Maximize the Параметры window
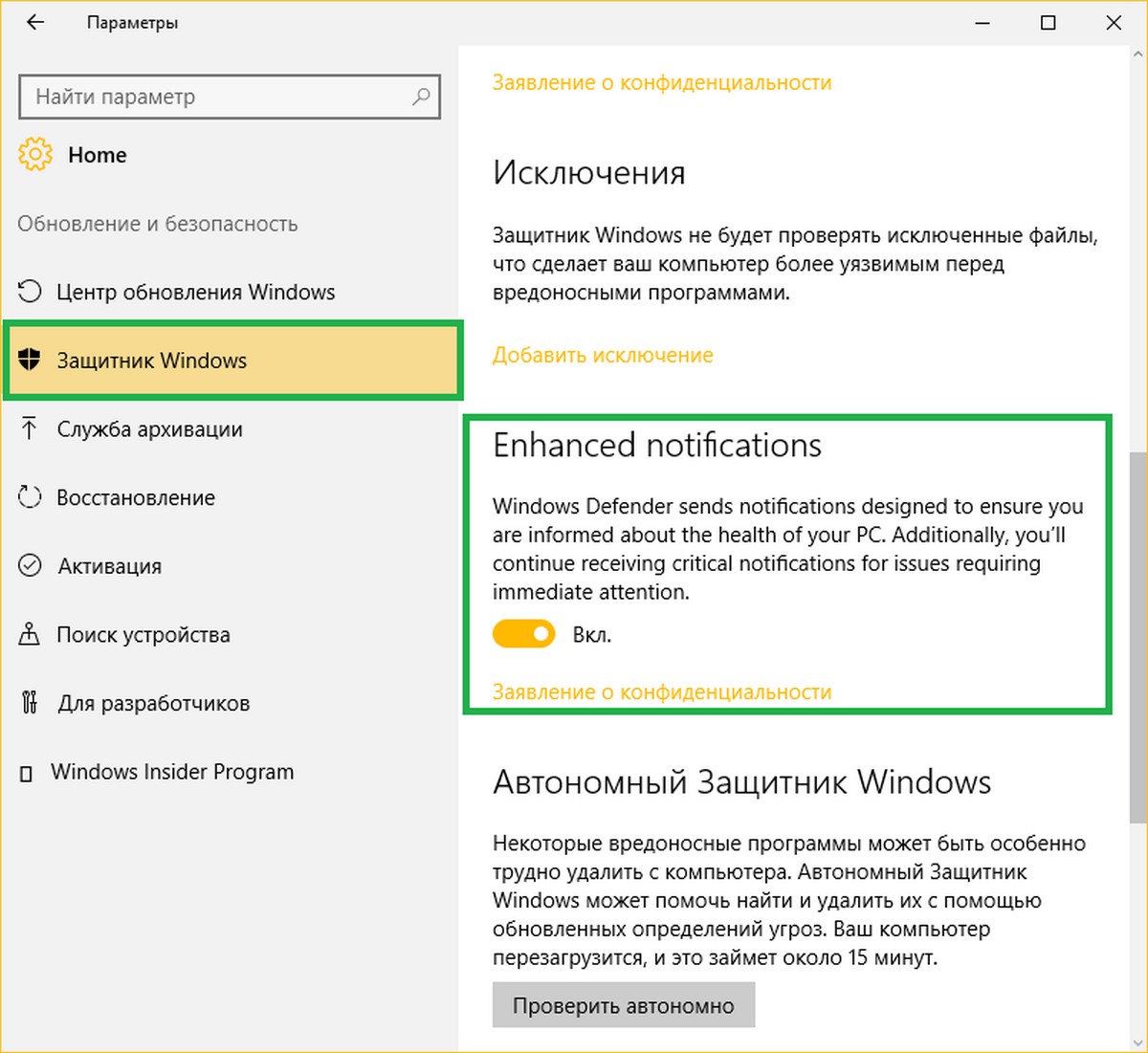 tap(1049, 23)
